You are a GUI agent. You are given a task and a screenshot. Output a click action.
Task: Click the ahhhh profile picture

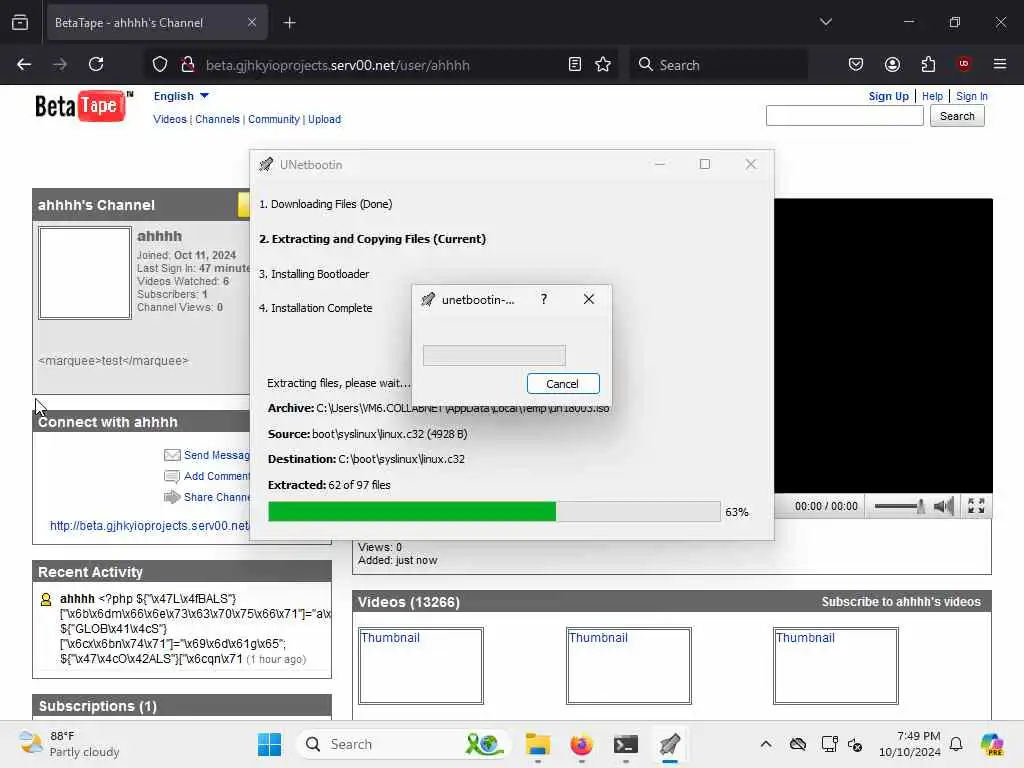pyautogui.click(x=85, y=273)
